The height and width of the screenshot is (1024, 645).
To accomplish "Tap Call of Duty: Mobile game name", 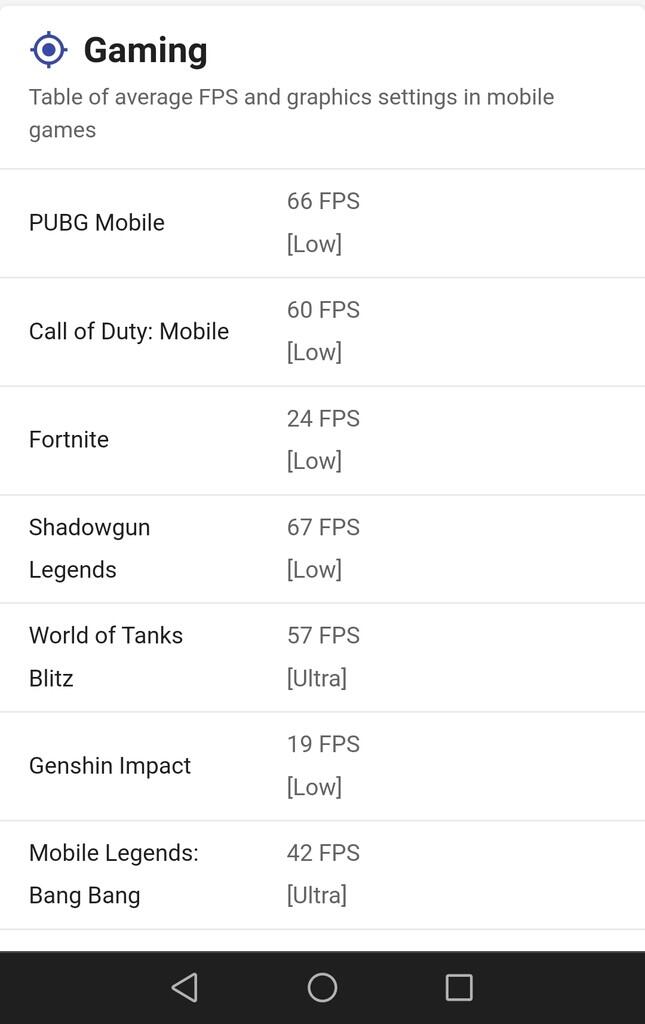I will click(x=129, y=332).
